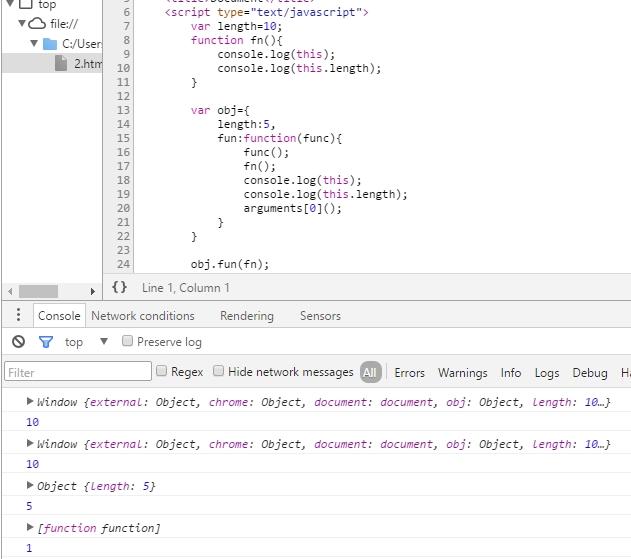Click the last console output value 1
631x559 pixels.
[x=29, y=548]
